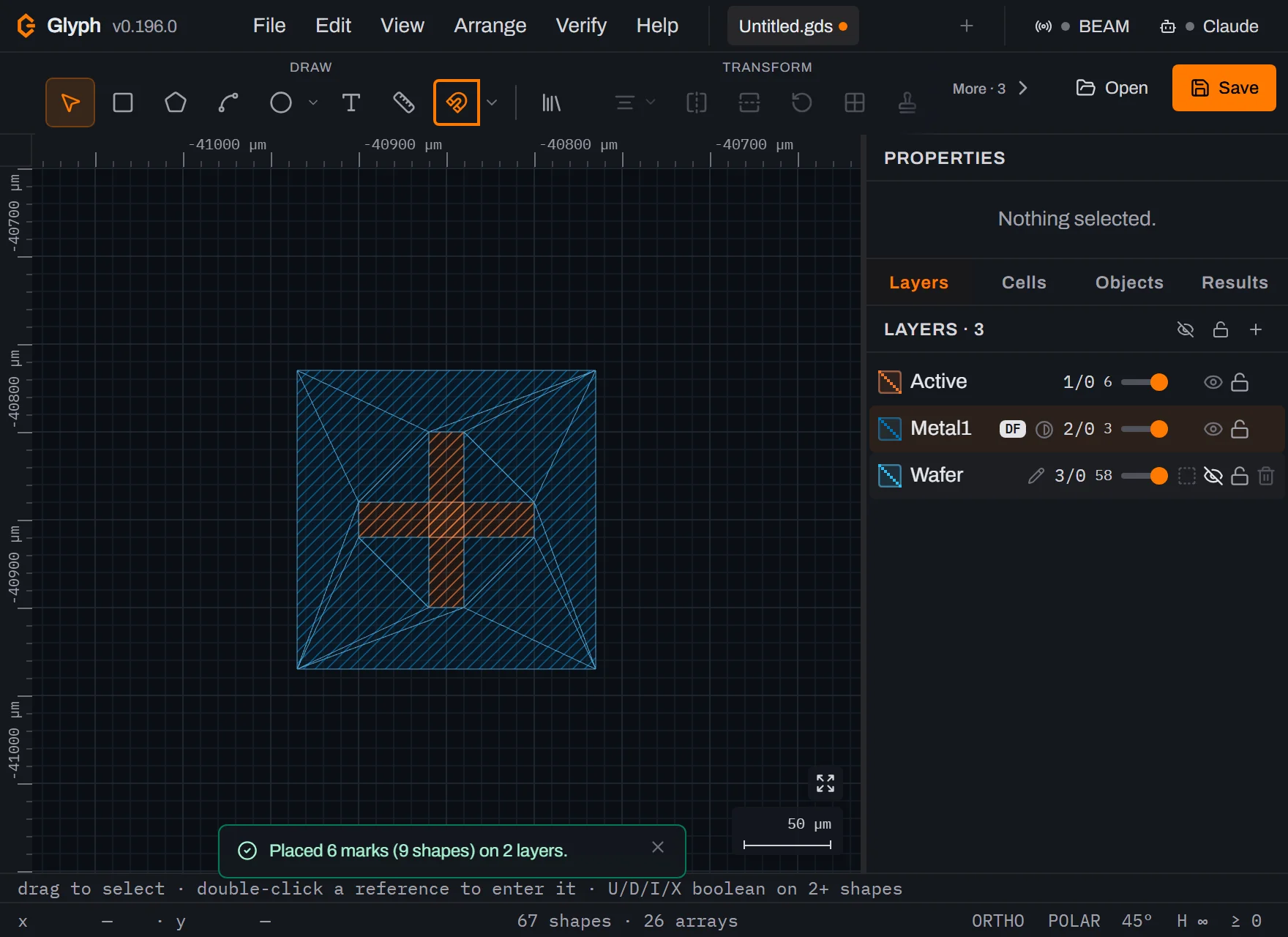
Task: Click the orange Save button
Action: (1224, 88)
